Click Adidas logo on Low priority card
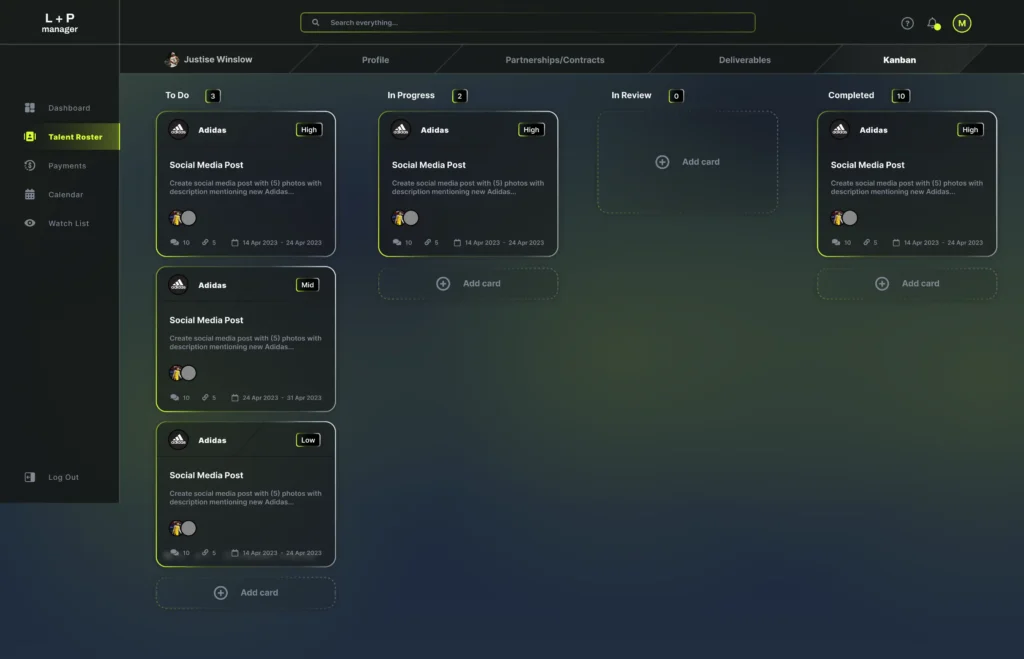 pyautogui.click(x=178, y=440)
